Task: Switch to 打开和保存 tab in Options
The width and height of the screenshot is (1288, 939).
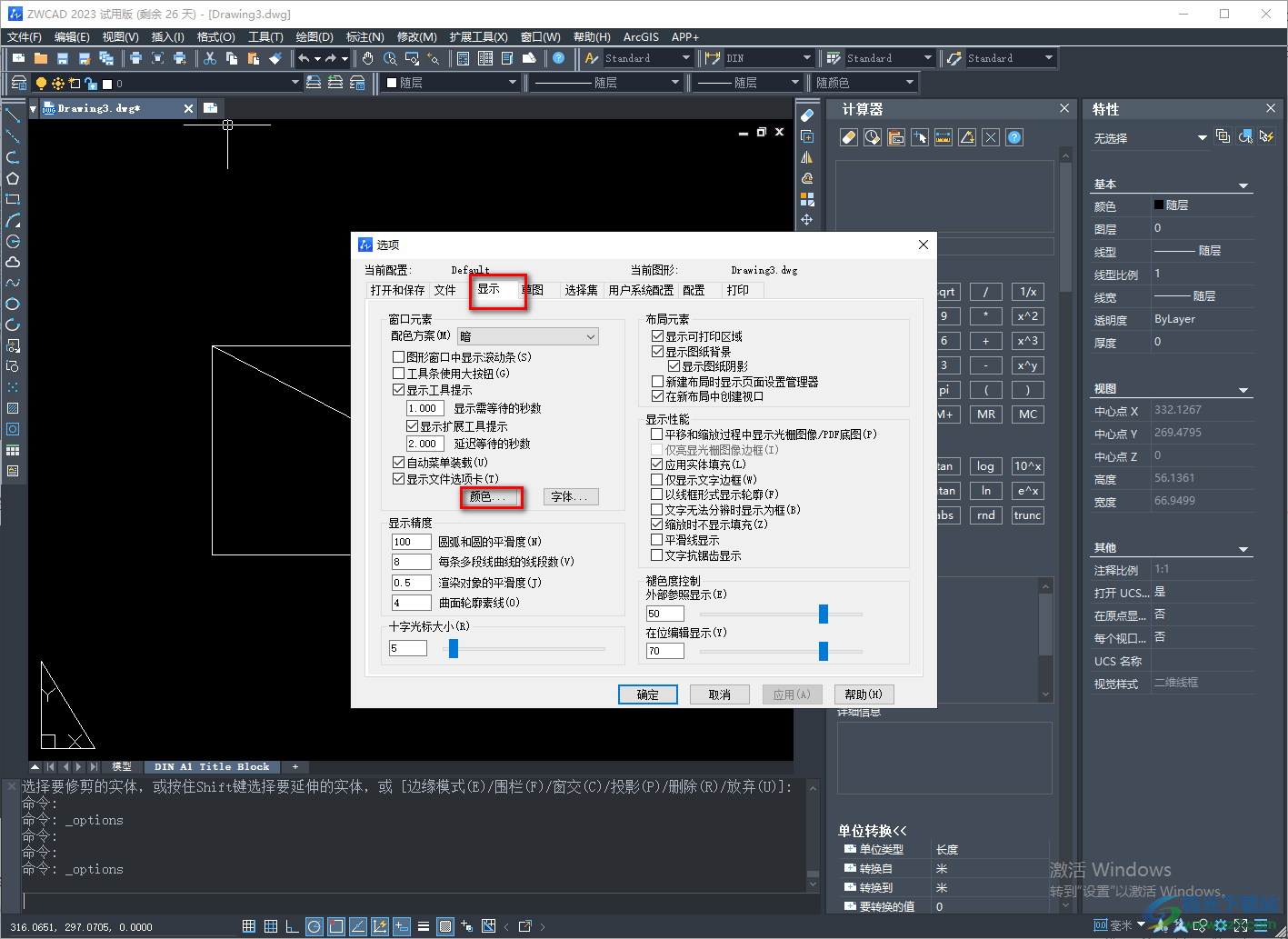Action: pyautogui.click(x=397, y=290)
